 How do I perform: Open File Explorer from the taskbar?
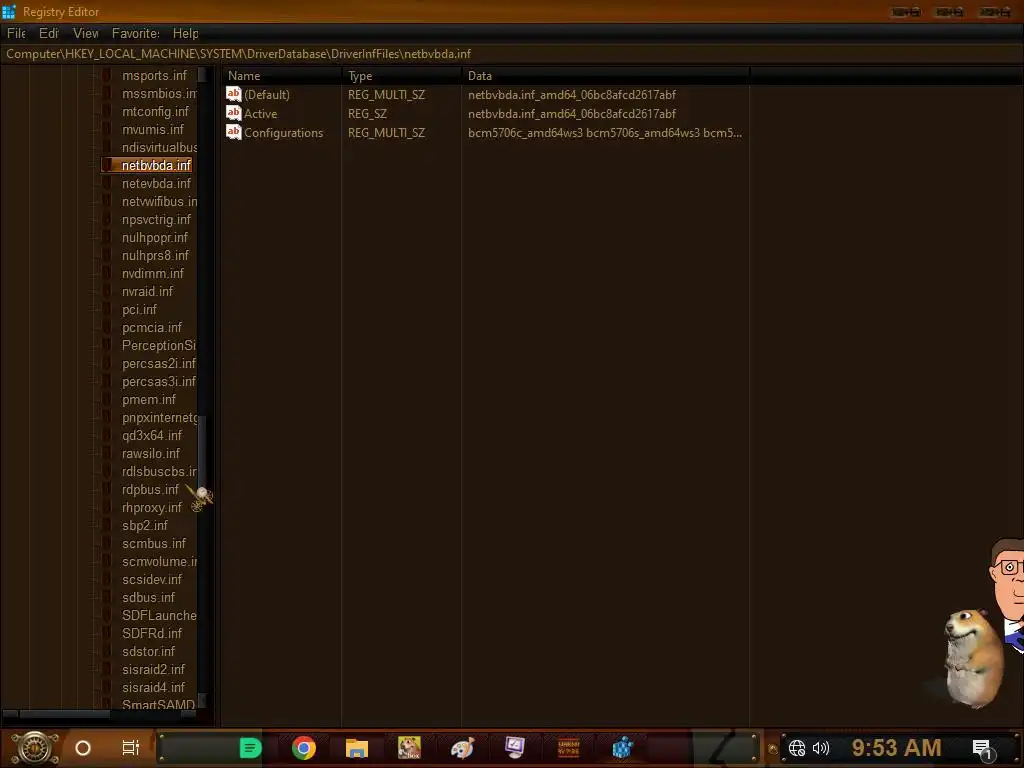click(x=357, y=748)
